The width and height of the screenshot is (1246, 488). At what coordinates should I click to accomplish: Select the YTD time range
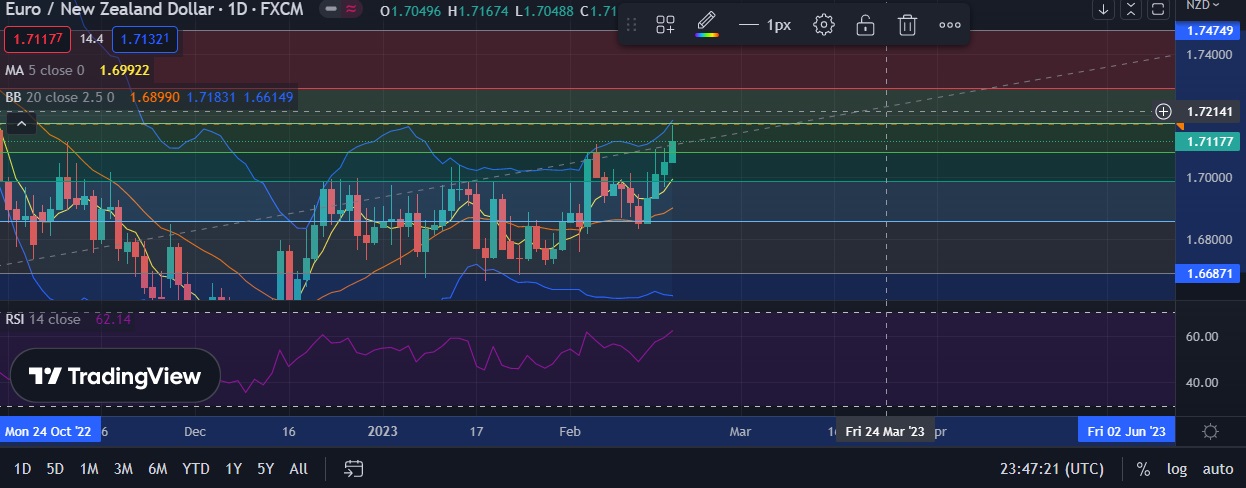pos(195,468)
